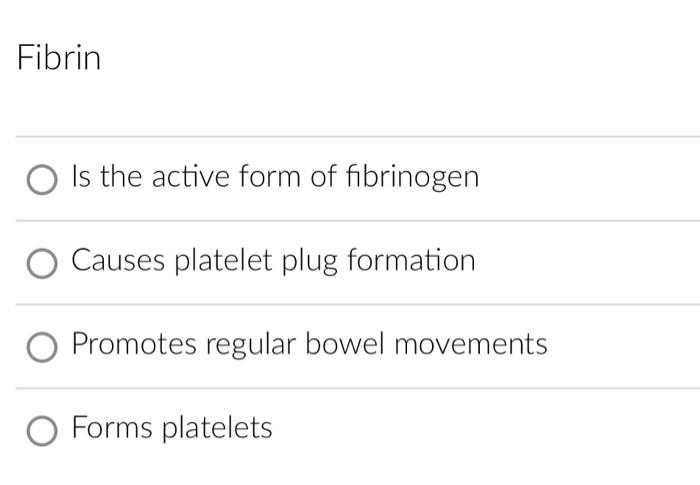Click the word 'Forms' in the fourth option
Screen dimensions: 700x485
[x=112, y=427]
